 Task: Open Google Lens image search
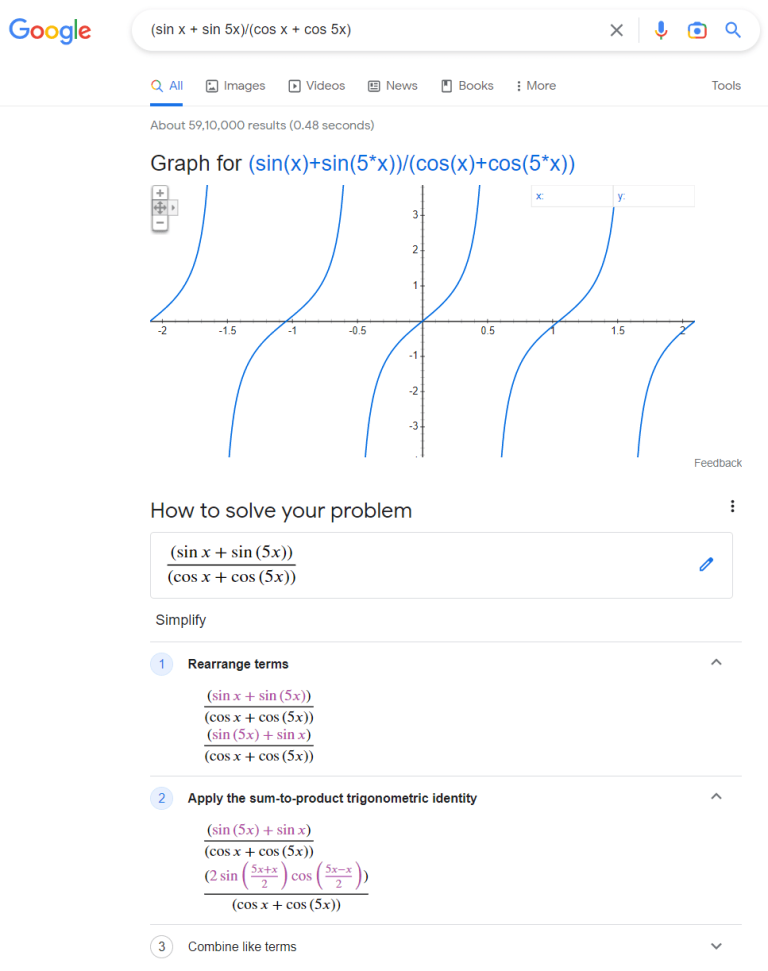[697, 30]
